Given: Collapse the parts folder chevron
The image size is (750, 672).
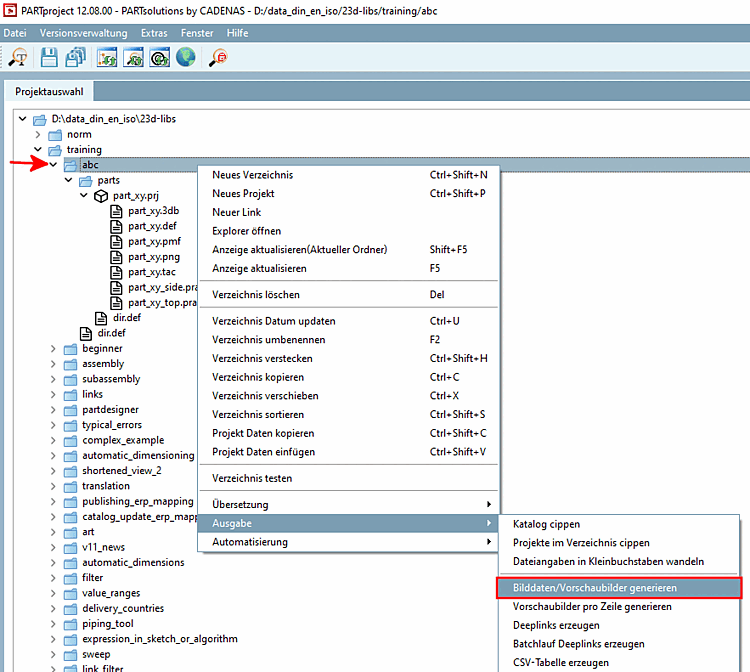Looking at the screenshot, I should [68, 180].
